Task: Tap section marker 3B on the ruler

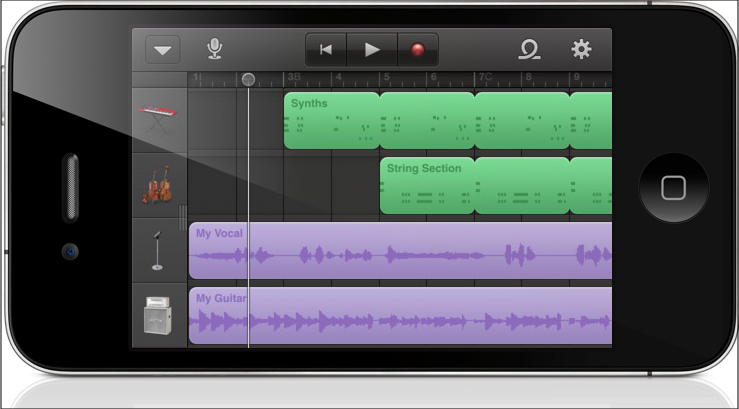Action: pos(294,77)
